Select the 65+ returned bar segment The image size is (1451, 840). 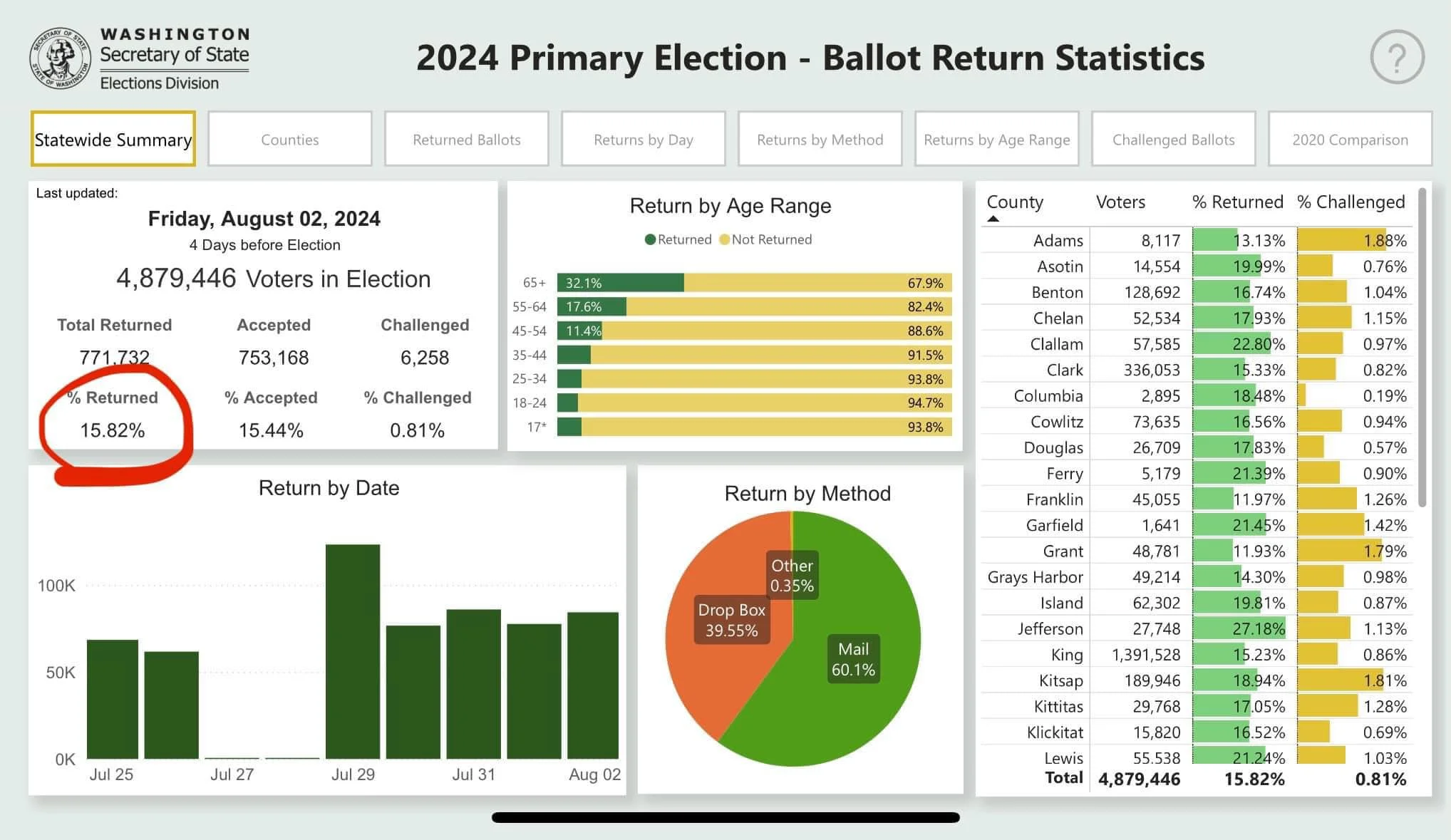coord(621,283)
